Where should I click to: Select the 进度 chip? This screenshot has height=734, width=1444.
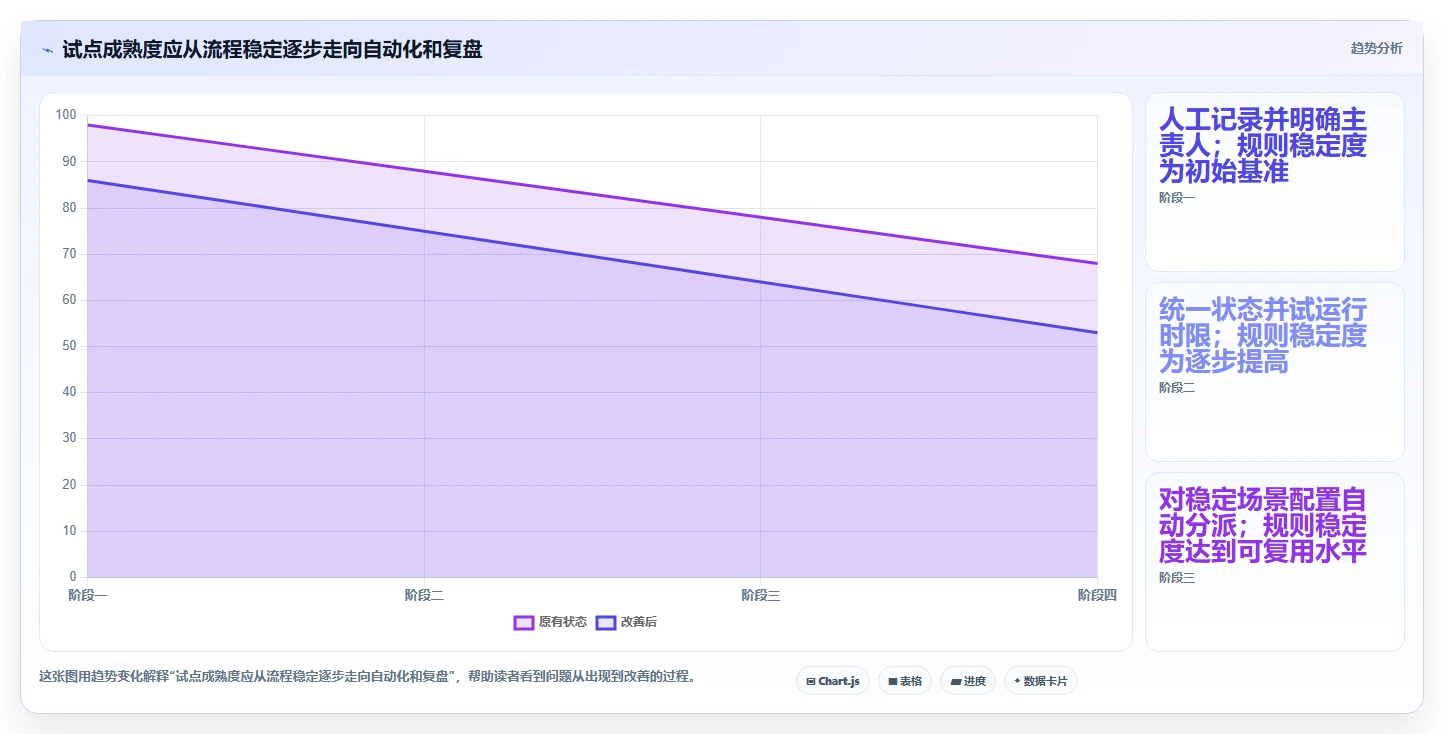[968, 681]
